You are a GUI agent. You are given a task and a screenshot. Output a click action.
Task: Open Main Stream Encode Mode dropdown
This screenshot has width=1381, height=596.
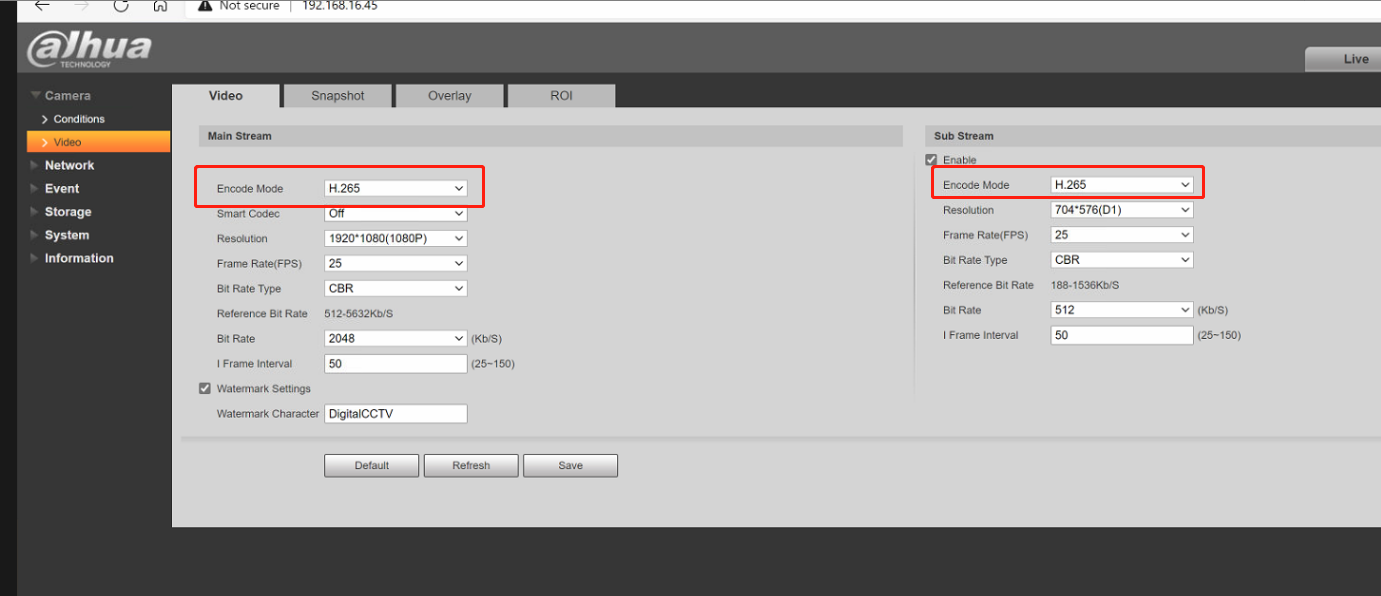396,188
